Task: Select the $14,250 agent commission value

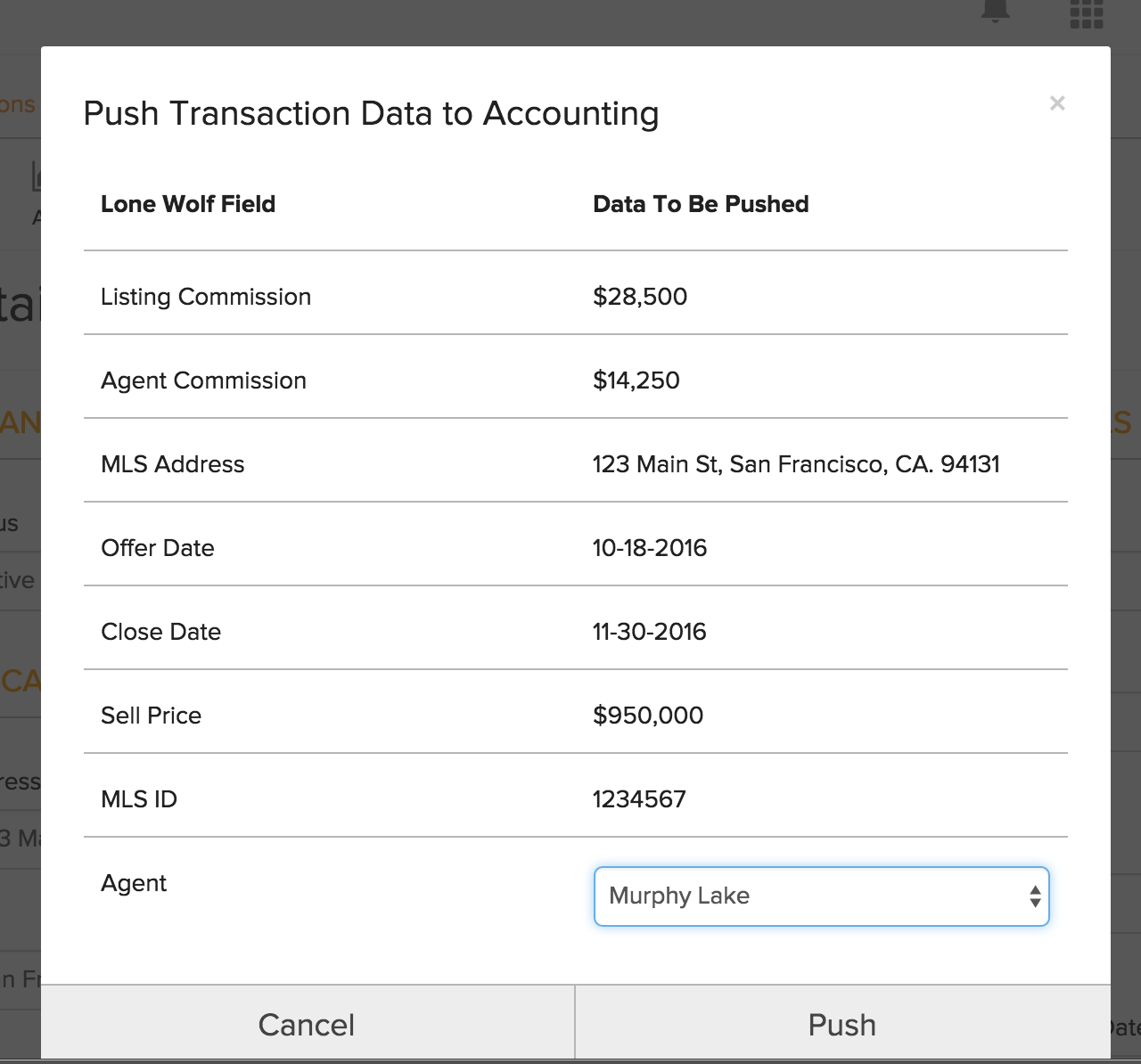Action: pyautogui.click(x=636, y=381)
